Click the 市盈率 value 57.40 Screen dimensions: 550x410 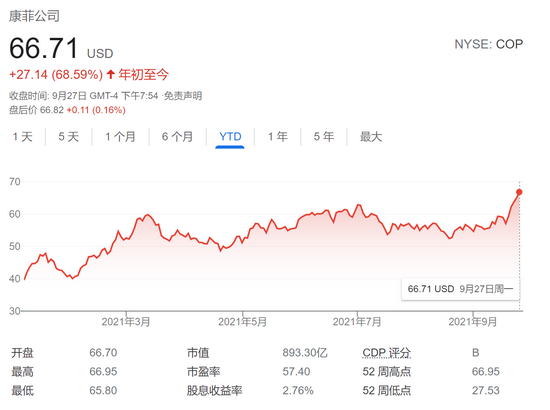click(x=296, y=371)
